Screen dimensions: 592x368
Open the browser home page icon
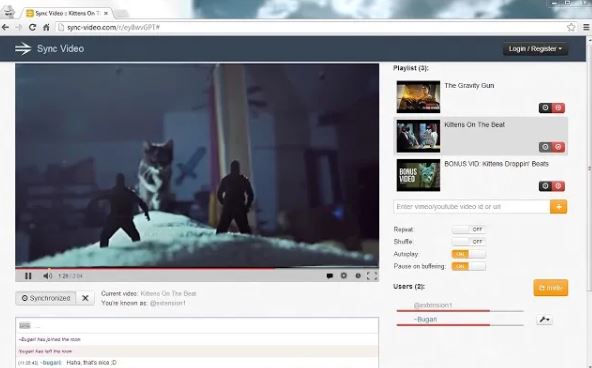click(x=46, y=27)
